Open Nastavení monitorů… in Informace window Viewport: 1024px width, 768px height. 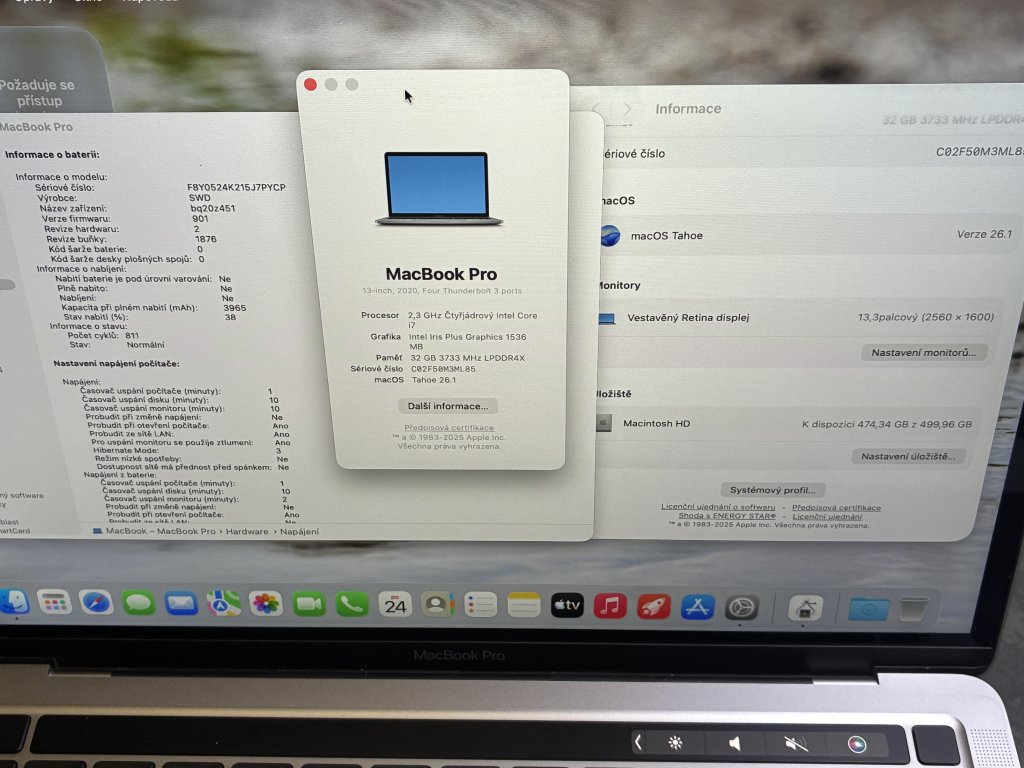click(923, 353)
